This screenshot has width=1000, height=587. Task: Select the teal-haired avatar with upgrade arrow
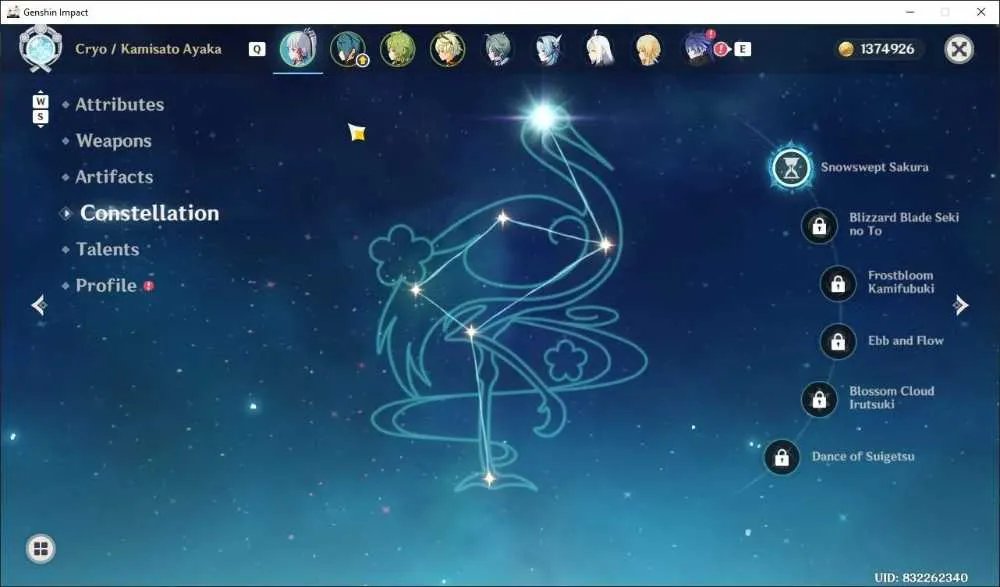(348, 49)
